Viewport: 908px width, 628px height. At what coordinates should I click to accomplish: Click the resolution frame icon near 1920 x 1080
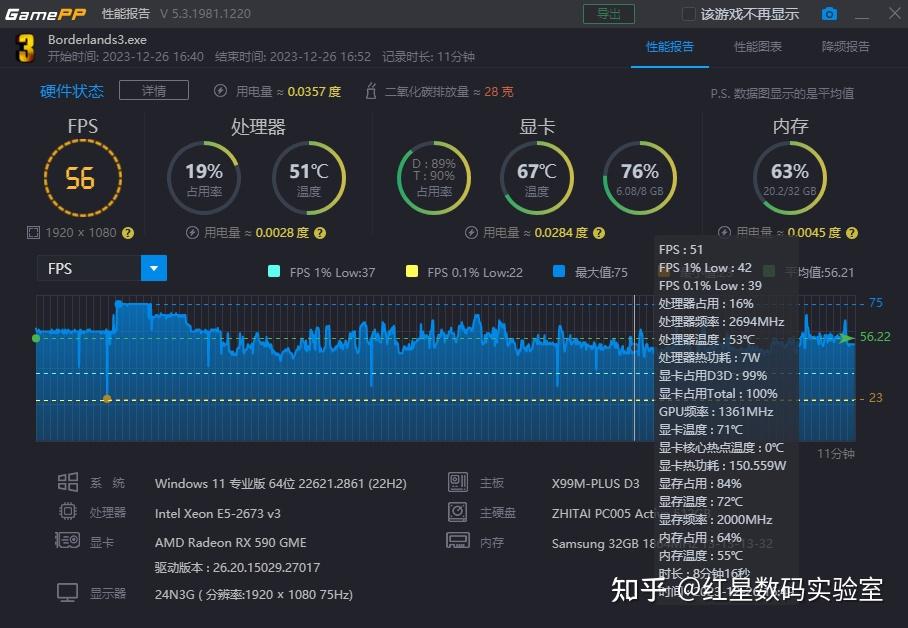34,233
